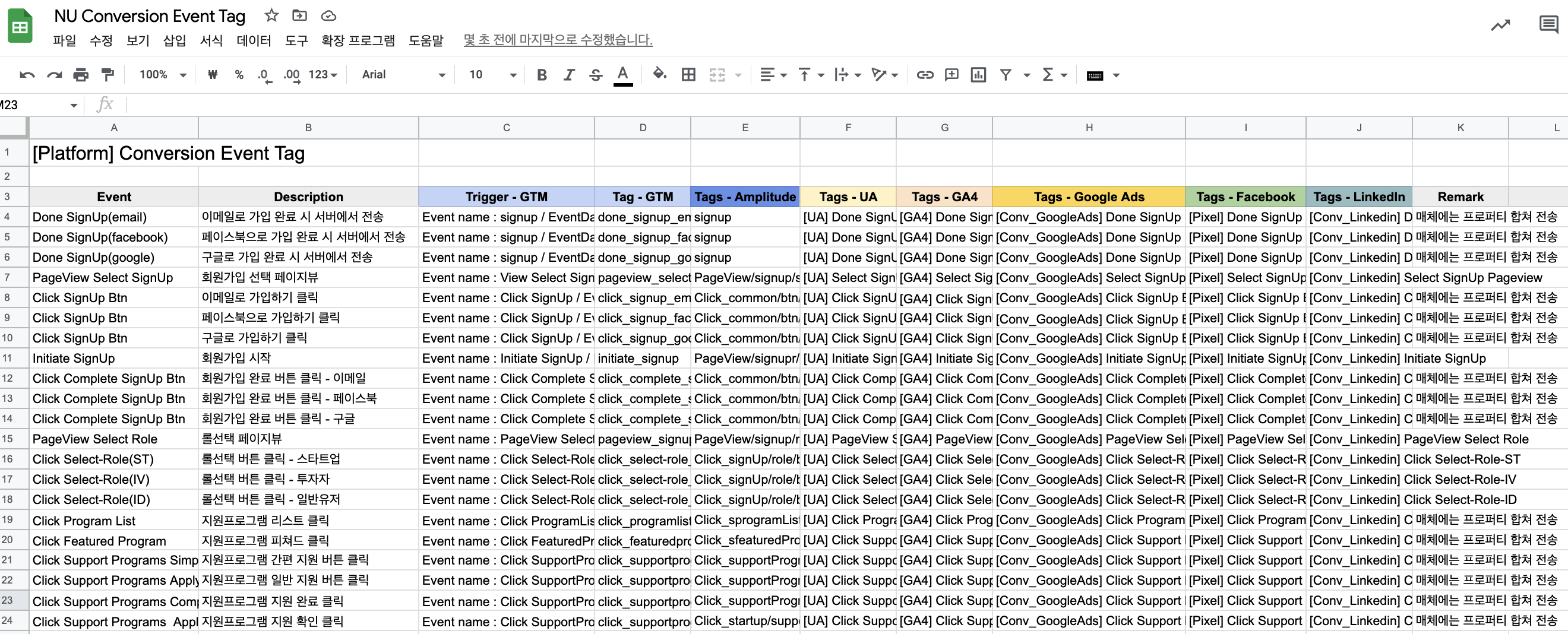Select the paint format roller
The image size is (1568, 634).
[x=107, y=75]
